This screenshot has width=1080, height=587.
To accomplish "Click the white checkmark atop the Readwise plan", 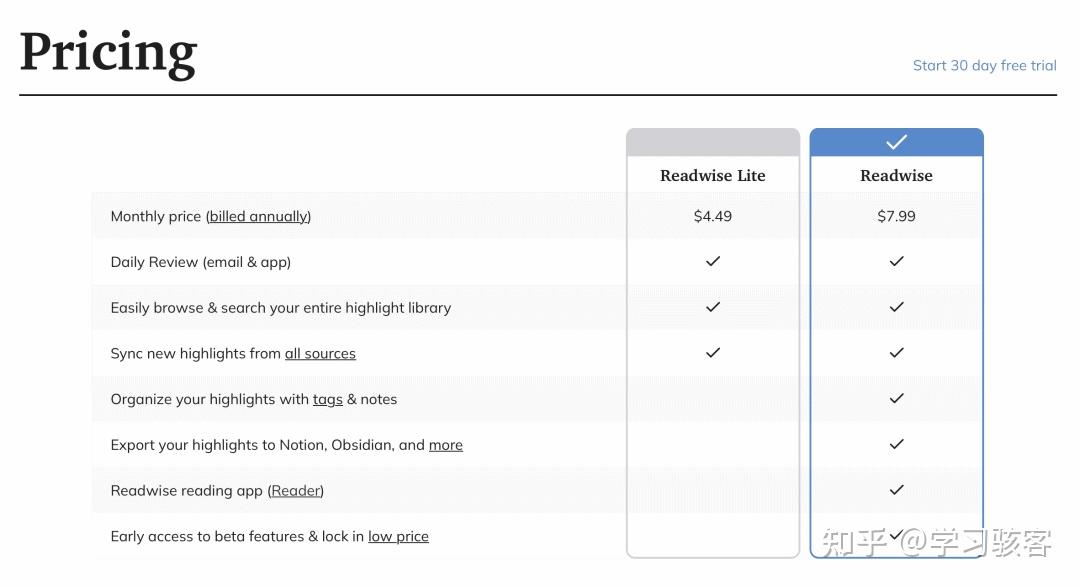I will pos(896,142).
